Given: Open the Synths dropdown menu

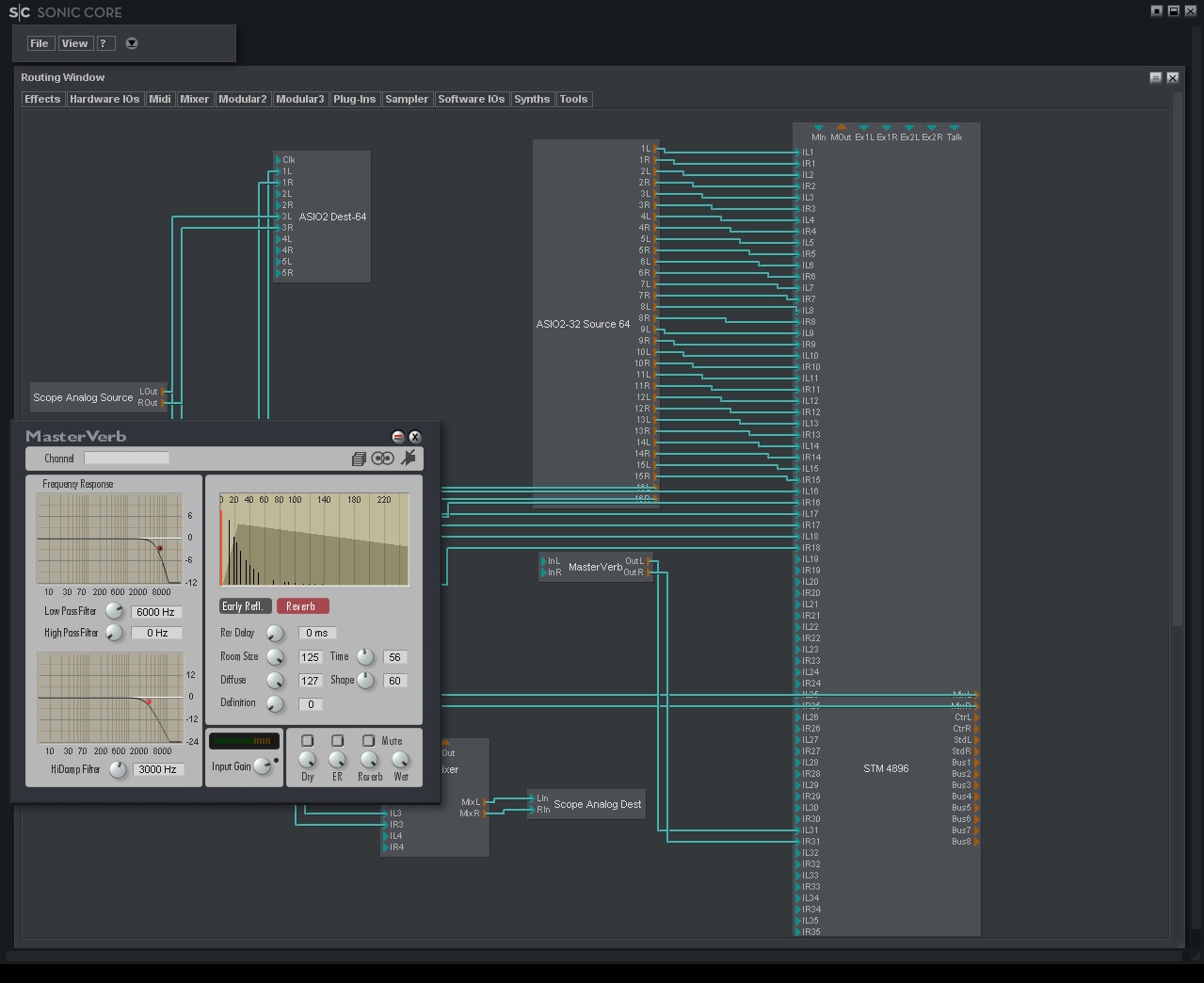Looking at the screenshot, I should [x=532, y=99].
